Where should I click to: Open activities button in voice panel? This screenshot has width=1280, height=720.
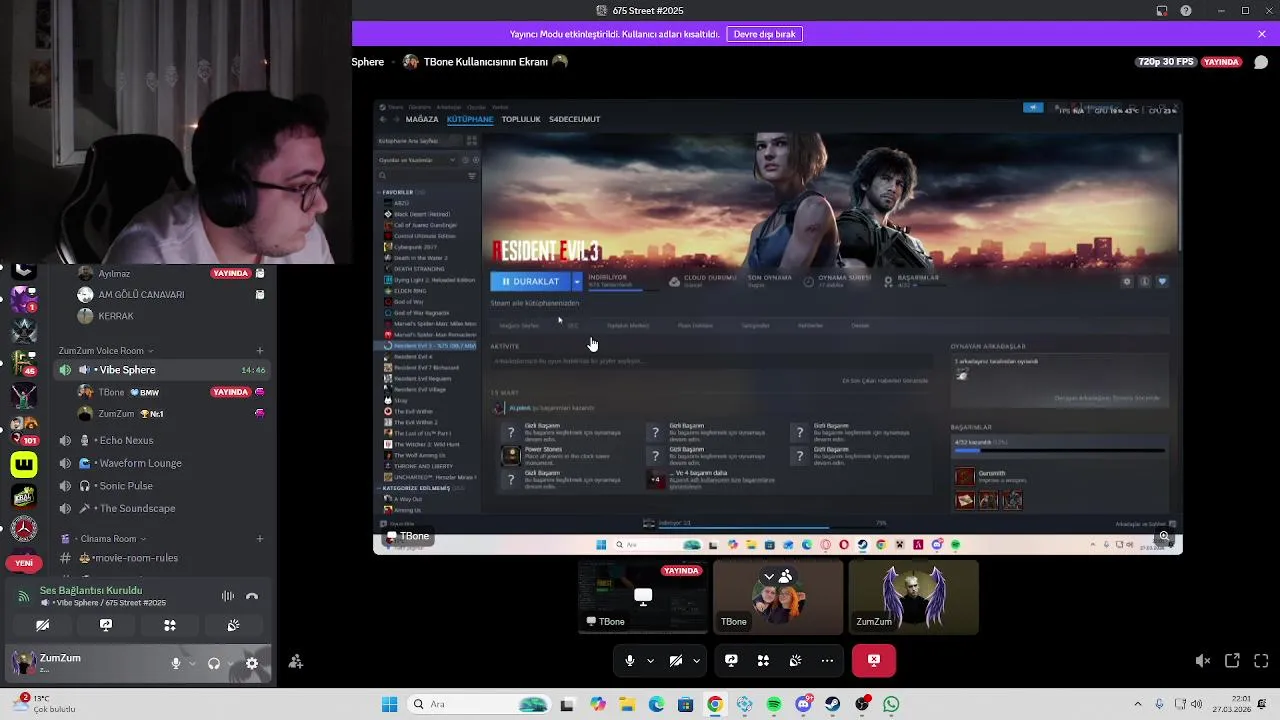tap(170, 625)
